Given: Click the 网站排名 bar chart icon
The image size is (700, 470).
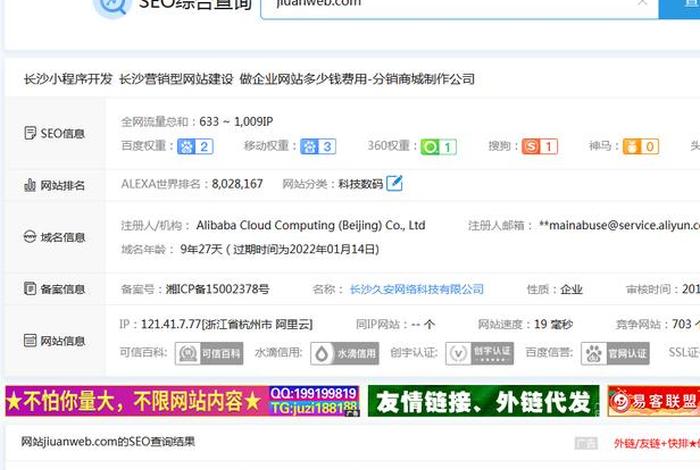Looking at the screenshot, I should [30, 185].
